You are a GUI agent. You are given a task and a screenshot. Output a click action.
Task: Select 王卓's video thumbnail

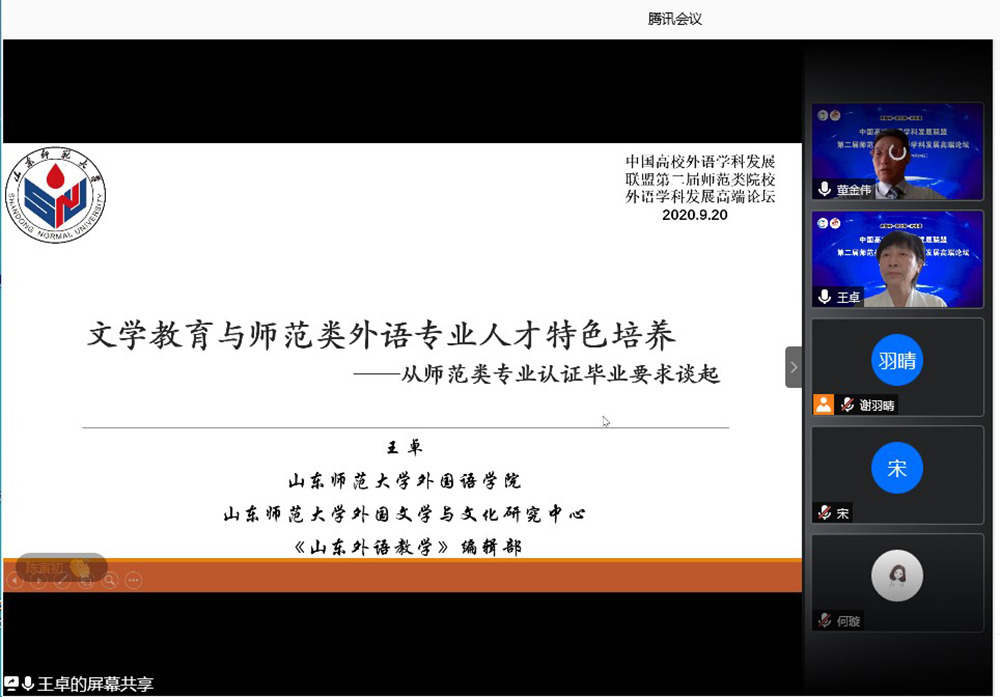point(897,258)
